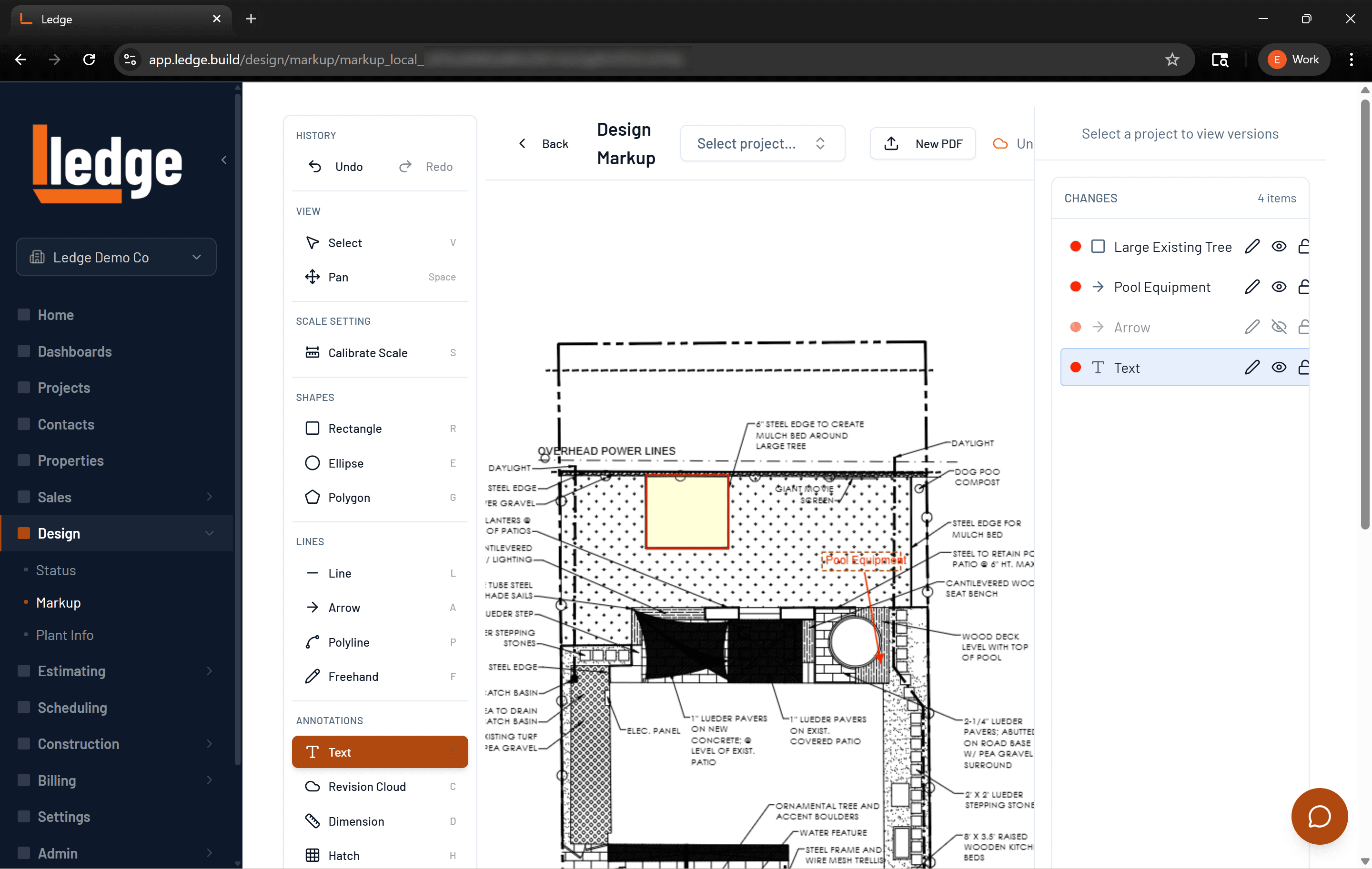
Task: Lock the Large Existing Tree item
Action: click(1303, 247)
